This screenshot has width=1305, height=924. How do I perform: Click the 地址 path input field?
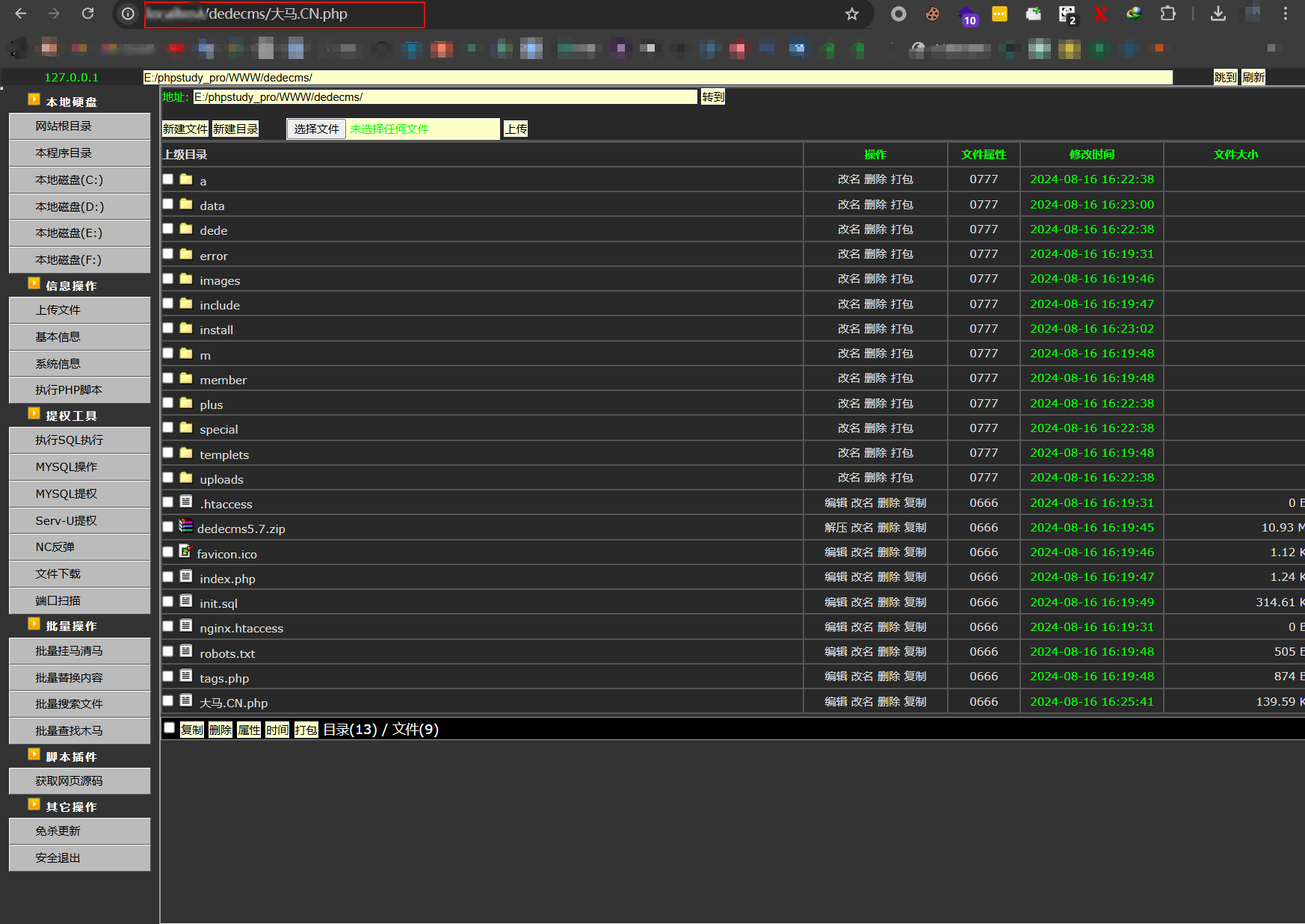click(x=445, y=96)
